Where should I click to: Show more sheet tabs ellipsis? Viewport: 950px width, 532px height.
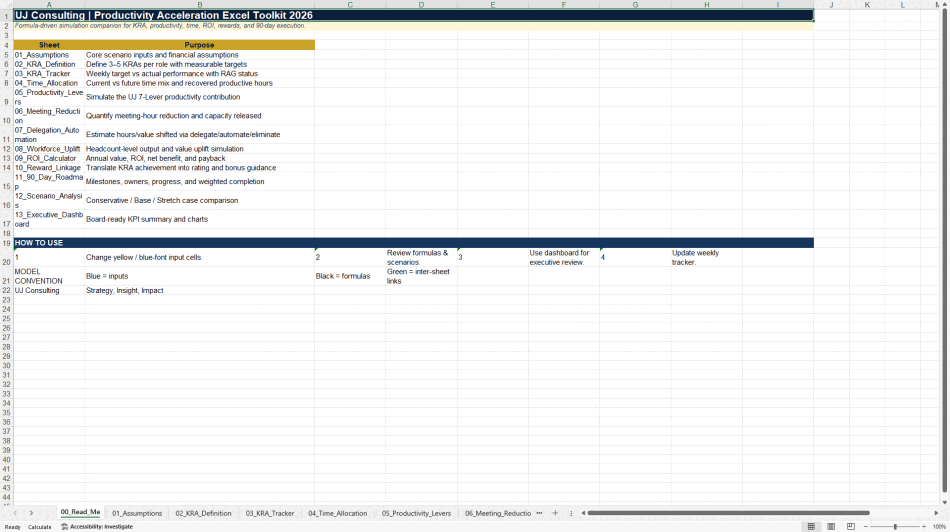point(539,513)
